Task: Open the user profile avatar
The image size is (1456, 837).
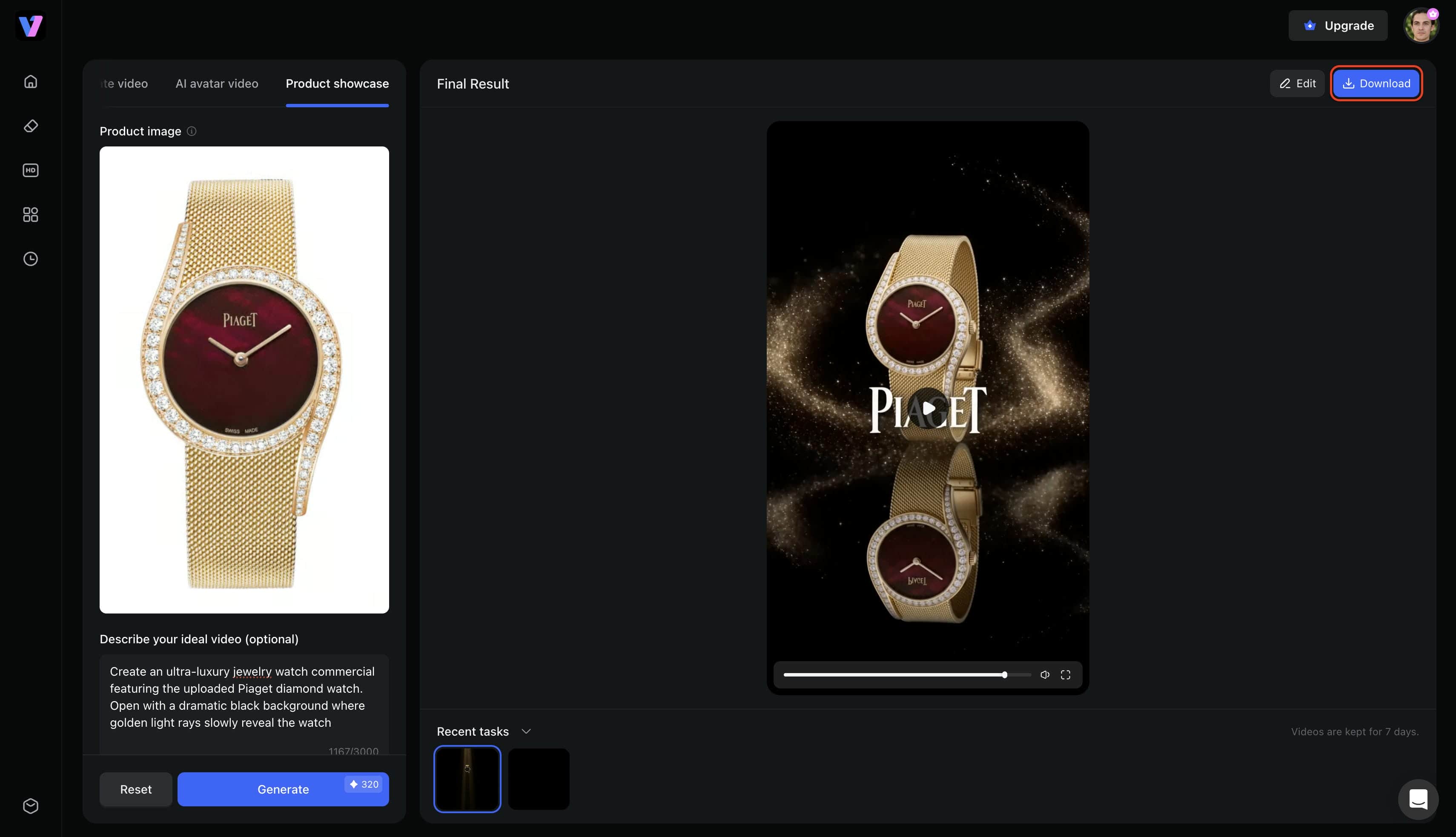Action: tap(1421, 25)
